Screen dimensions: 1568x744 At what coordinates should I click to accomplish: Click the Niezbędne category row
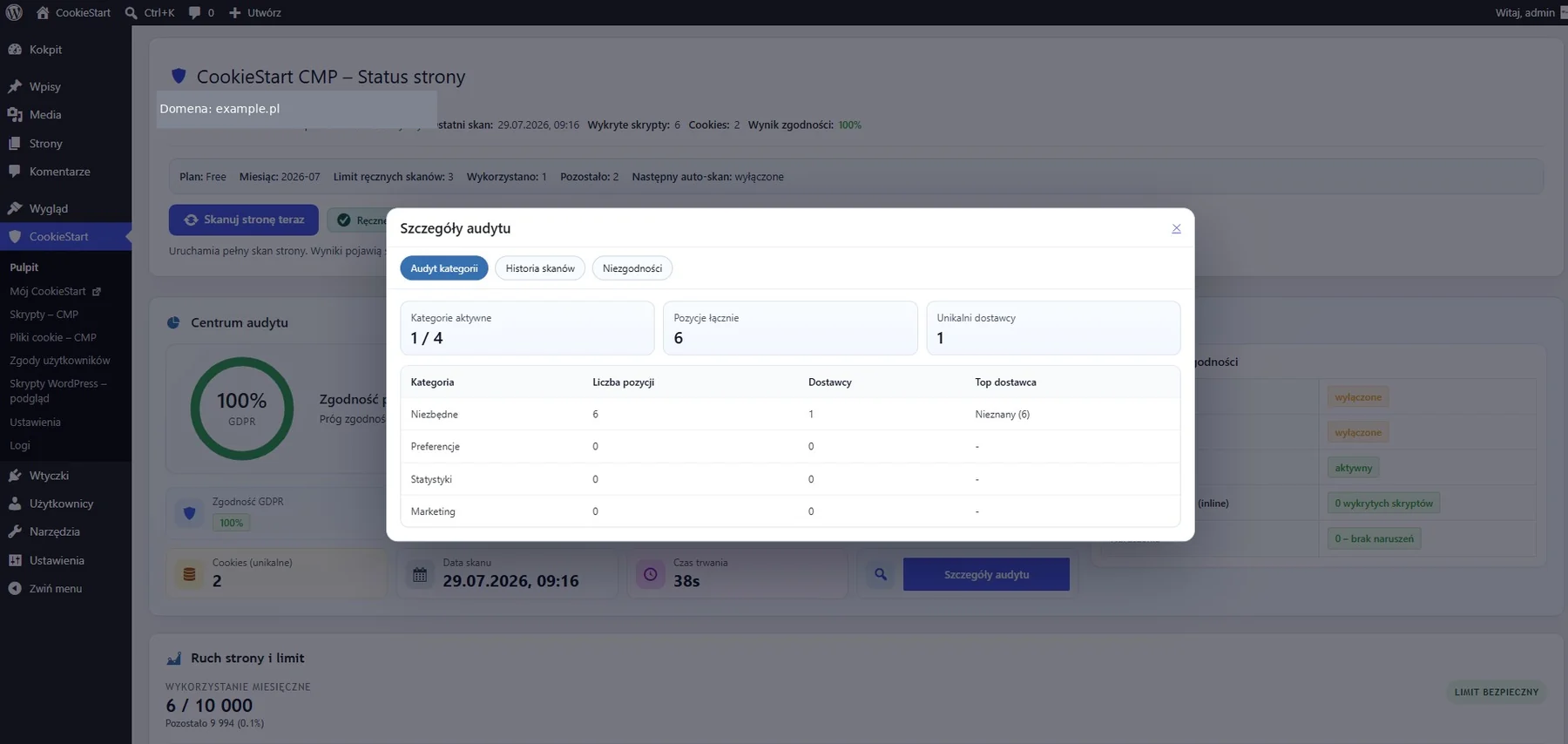click(790, 415)
